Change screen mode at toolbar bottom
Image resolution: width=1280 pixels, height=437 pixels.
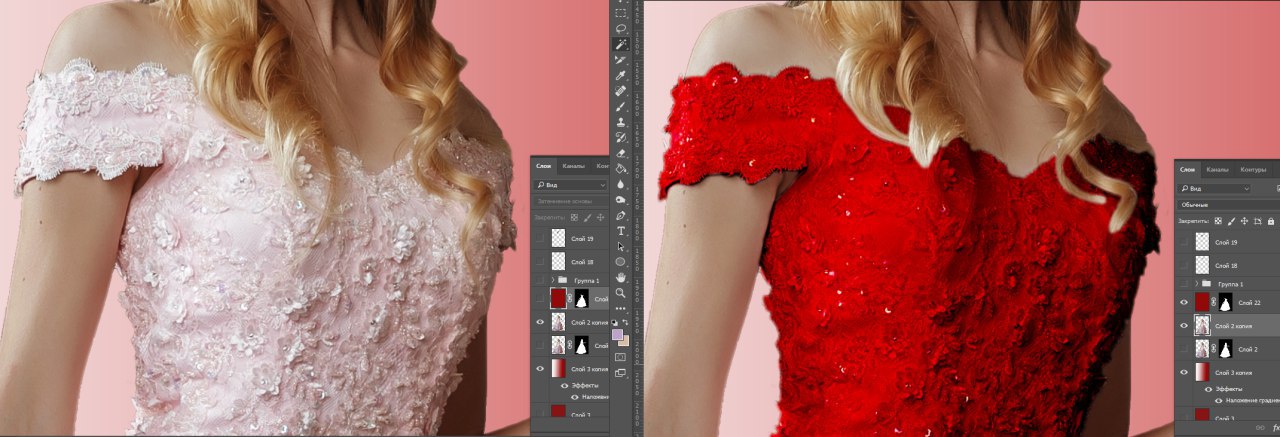click(x=620, y=372)
